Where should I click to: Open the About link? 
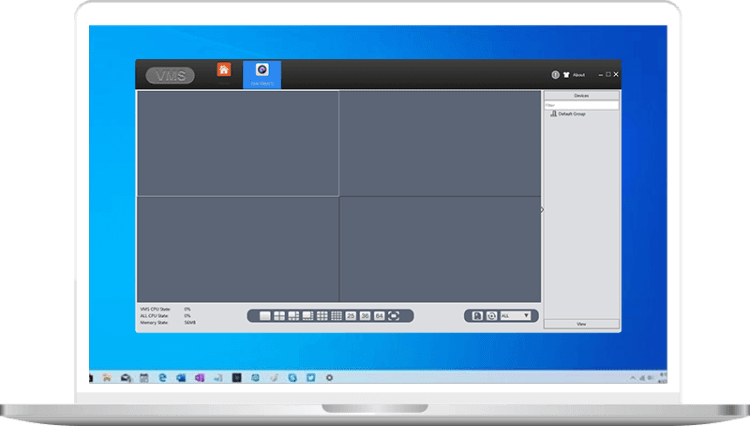tap(579, 75)
